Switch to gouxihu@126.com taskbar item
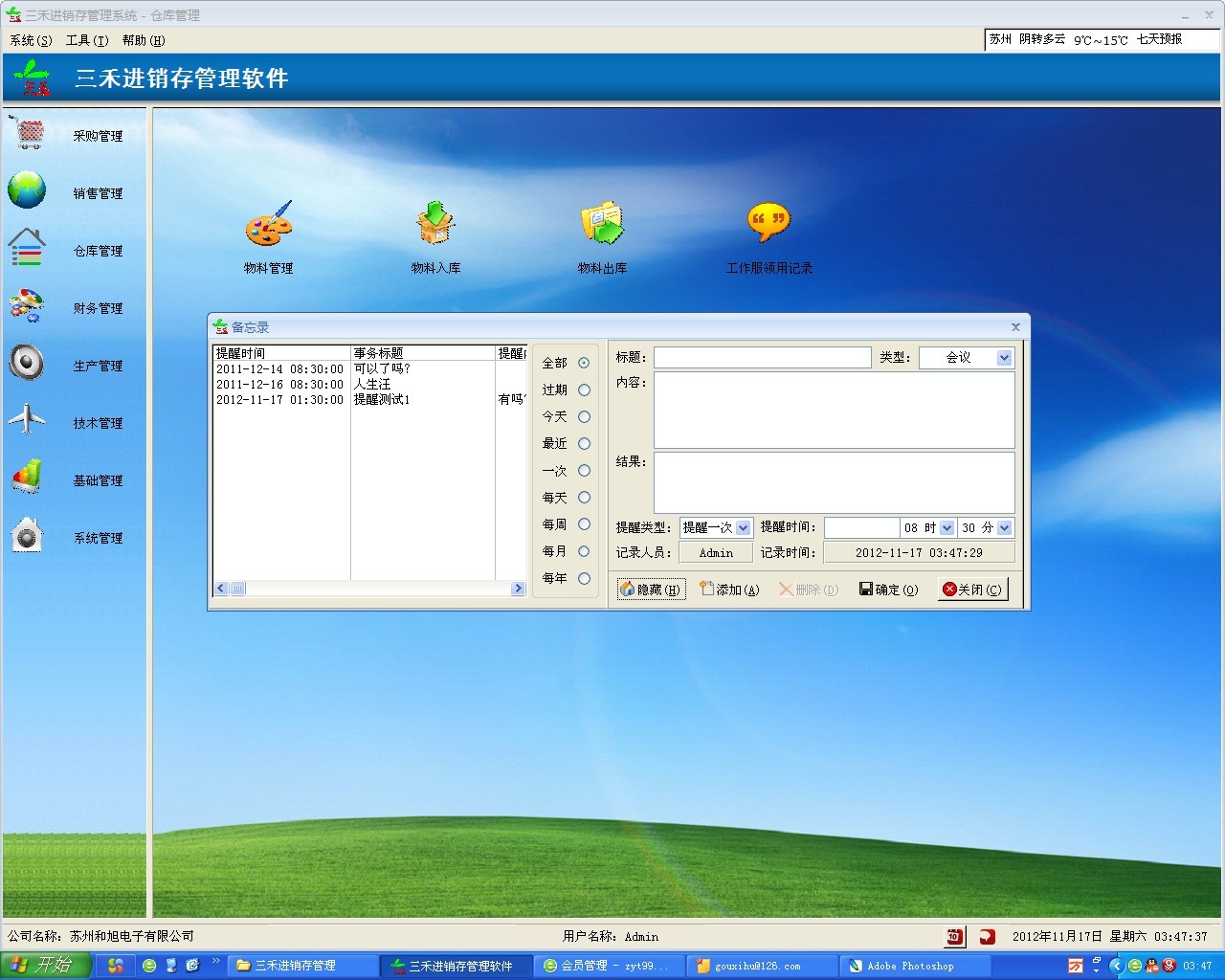 (x=761, y=966)
